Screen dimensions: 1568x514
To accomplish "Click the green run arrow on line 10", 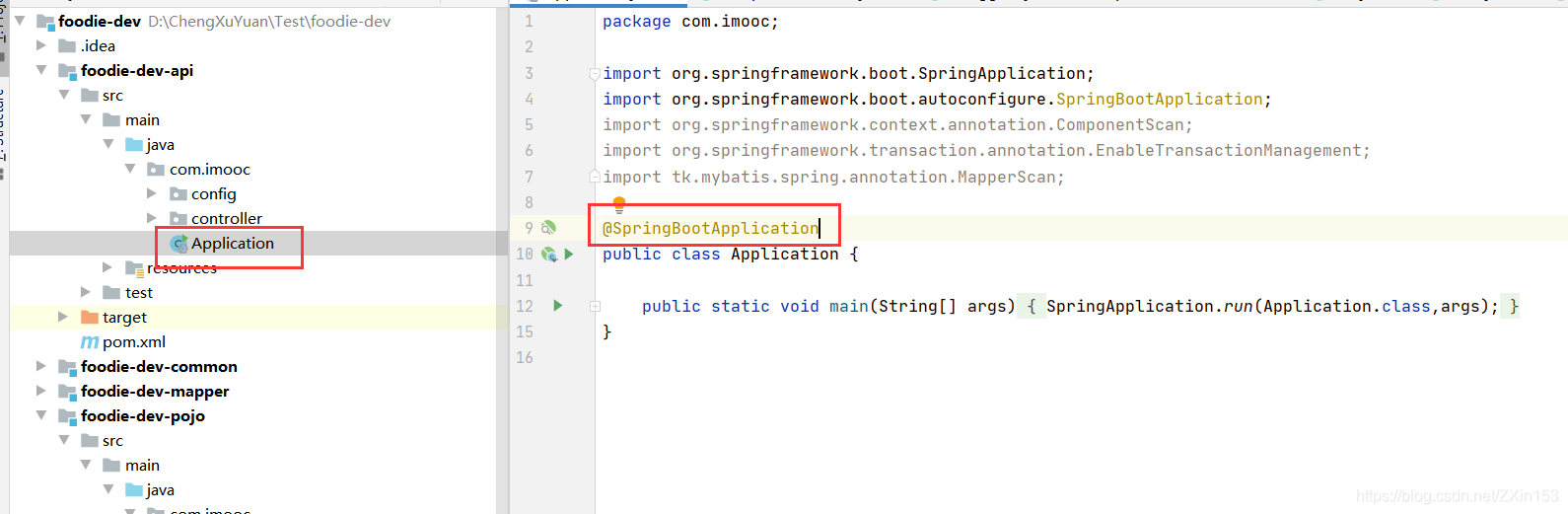I will (x=569, y=255).
